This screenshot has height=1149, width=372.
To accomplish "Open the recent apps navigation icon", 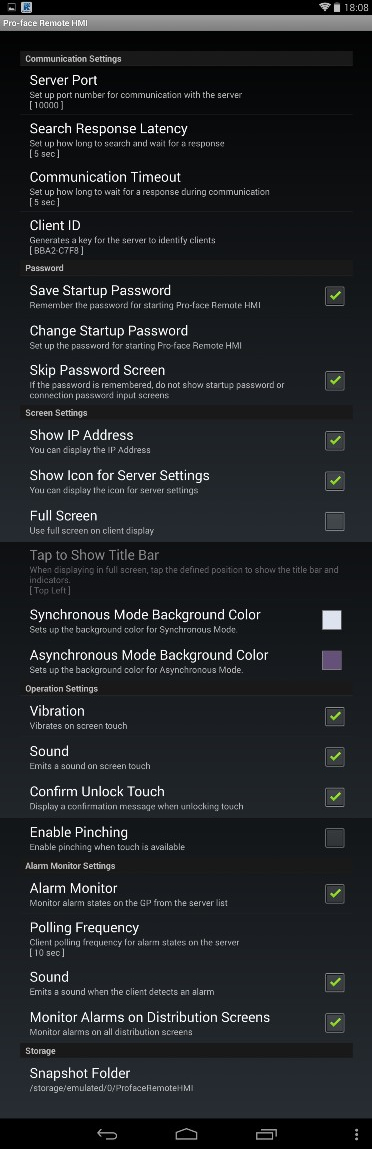I will click(x=266, y=1134).
